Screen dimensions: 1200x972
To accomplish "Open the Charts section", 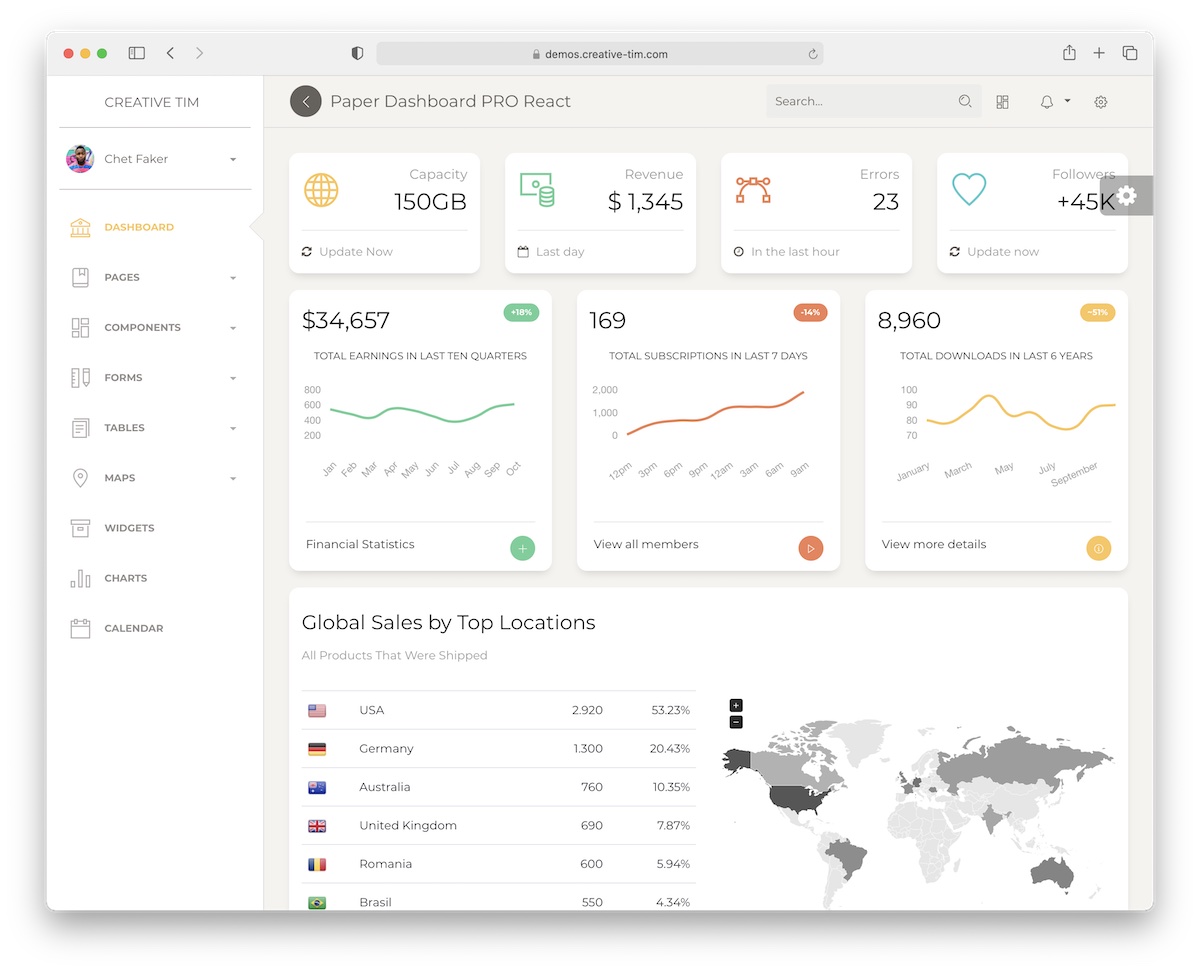I will point(125,578).
